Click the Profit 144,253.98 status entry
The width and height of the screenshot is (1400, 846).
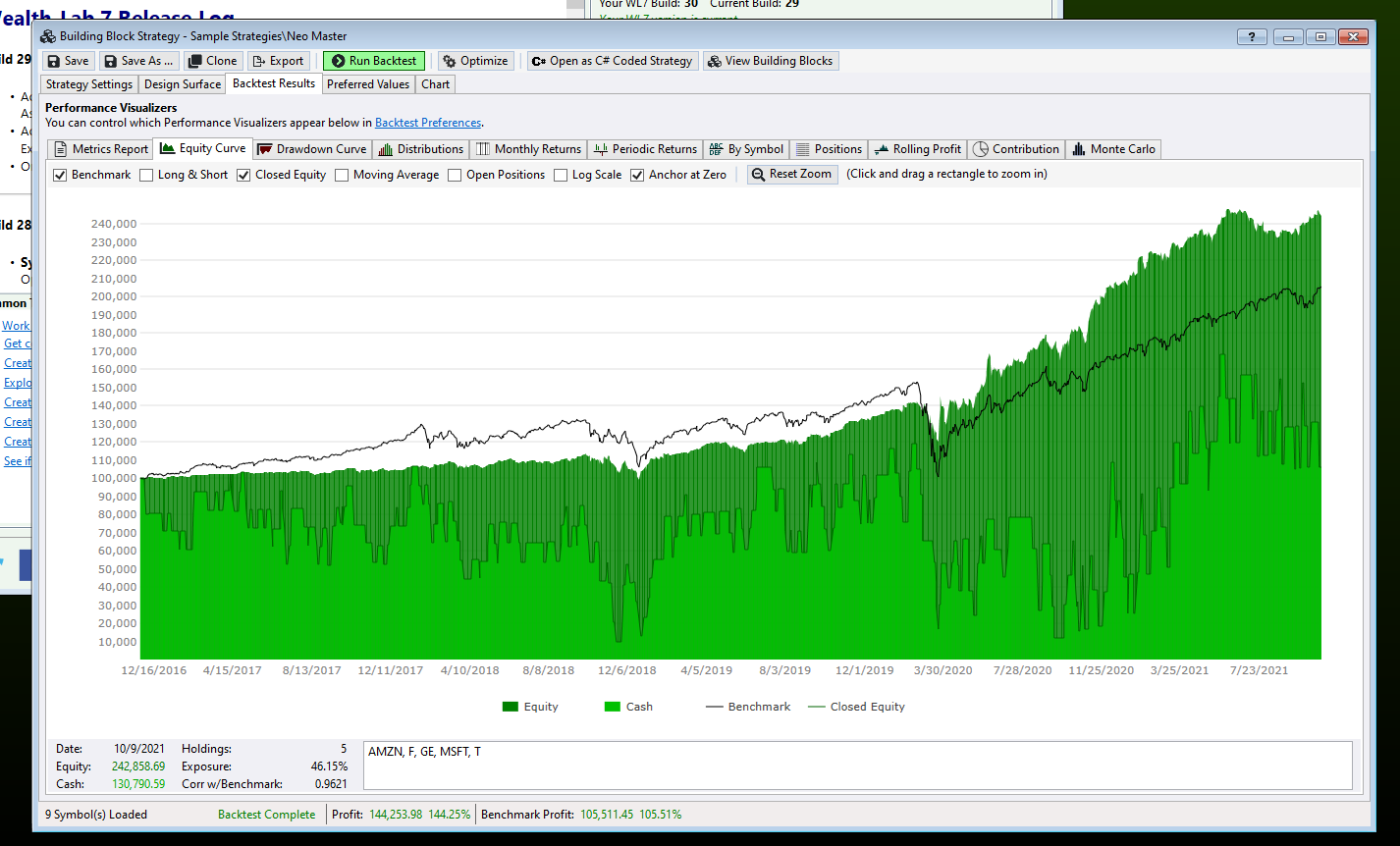(401, 815)
